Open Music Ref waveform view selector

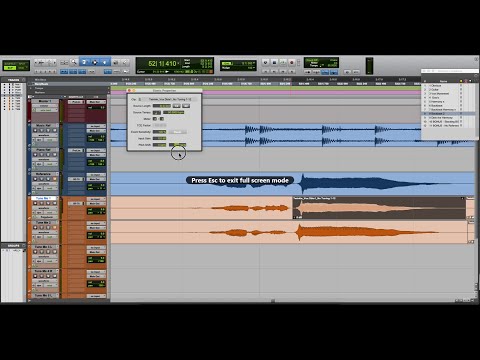(45, 135)
